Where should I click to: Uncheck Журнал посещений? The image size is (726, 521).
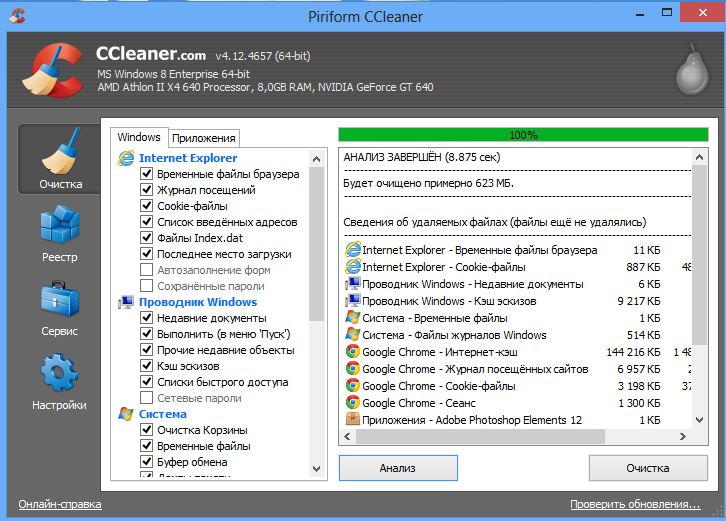pos(146,189)
